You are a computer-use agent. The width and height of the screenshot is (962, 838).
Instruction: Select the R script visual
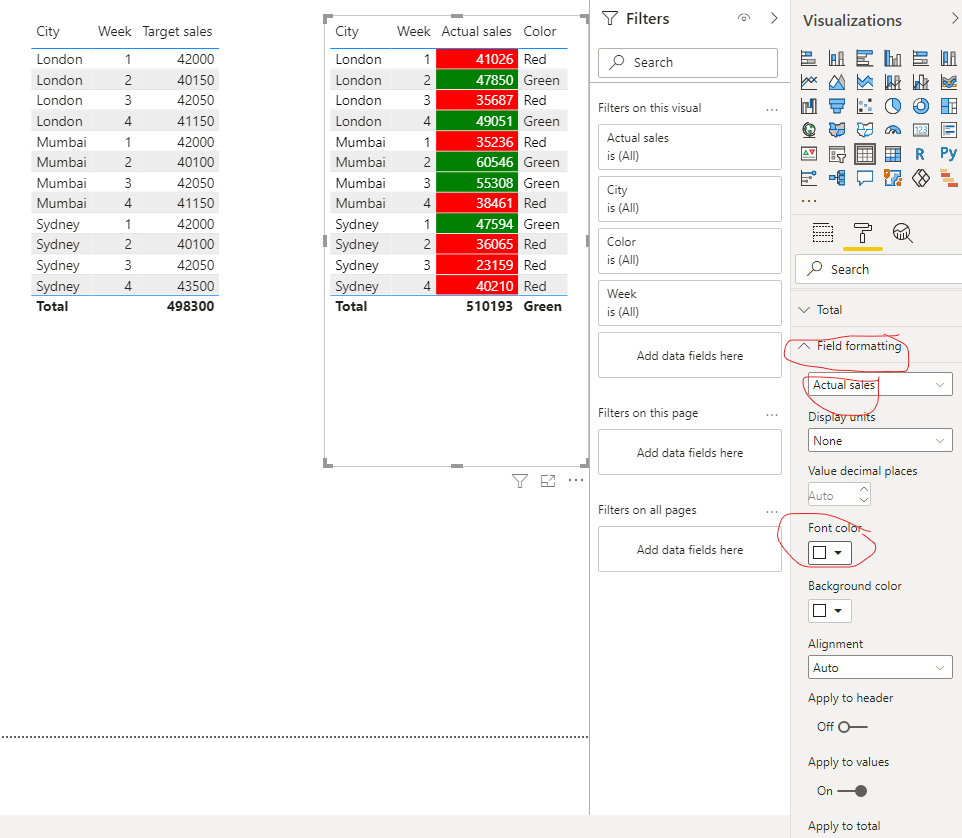point(920,154)
